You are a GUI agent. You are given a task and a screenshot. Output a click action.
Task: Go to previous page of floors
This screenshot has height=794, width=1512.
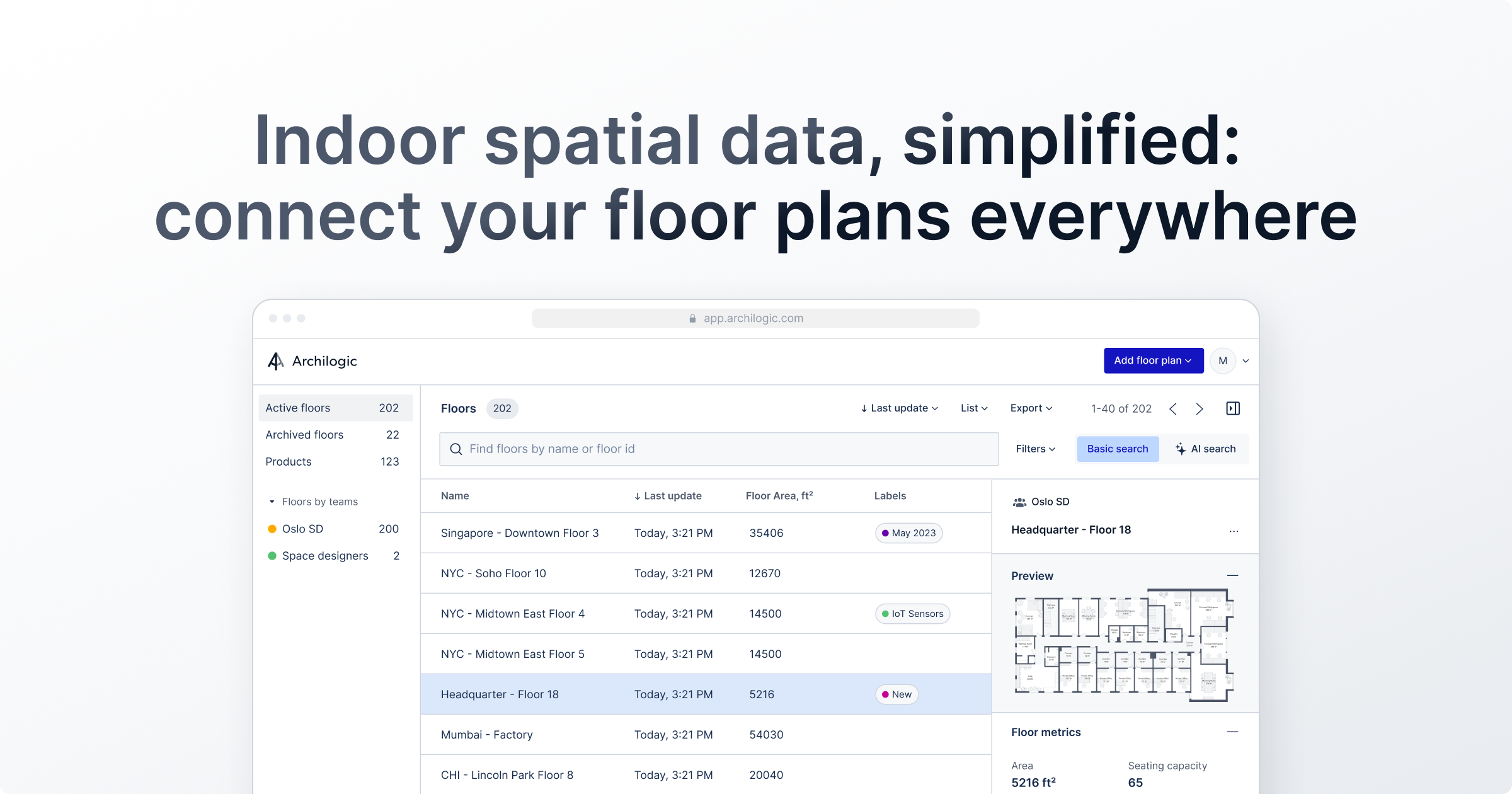pos(1172,409)
